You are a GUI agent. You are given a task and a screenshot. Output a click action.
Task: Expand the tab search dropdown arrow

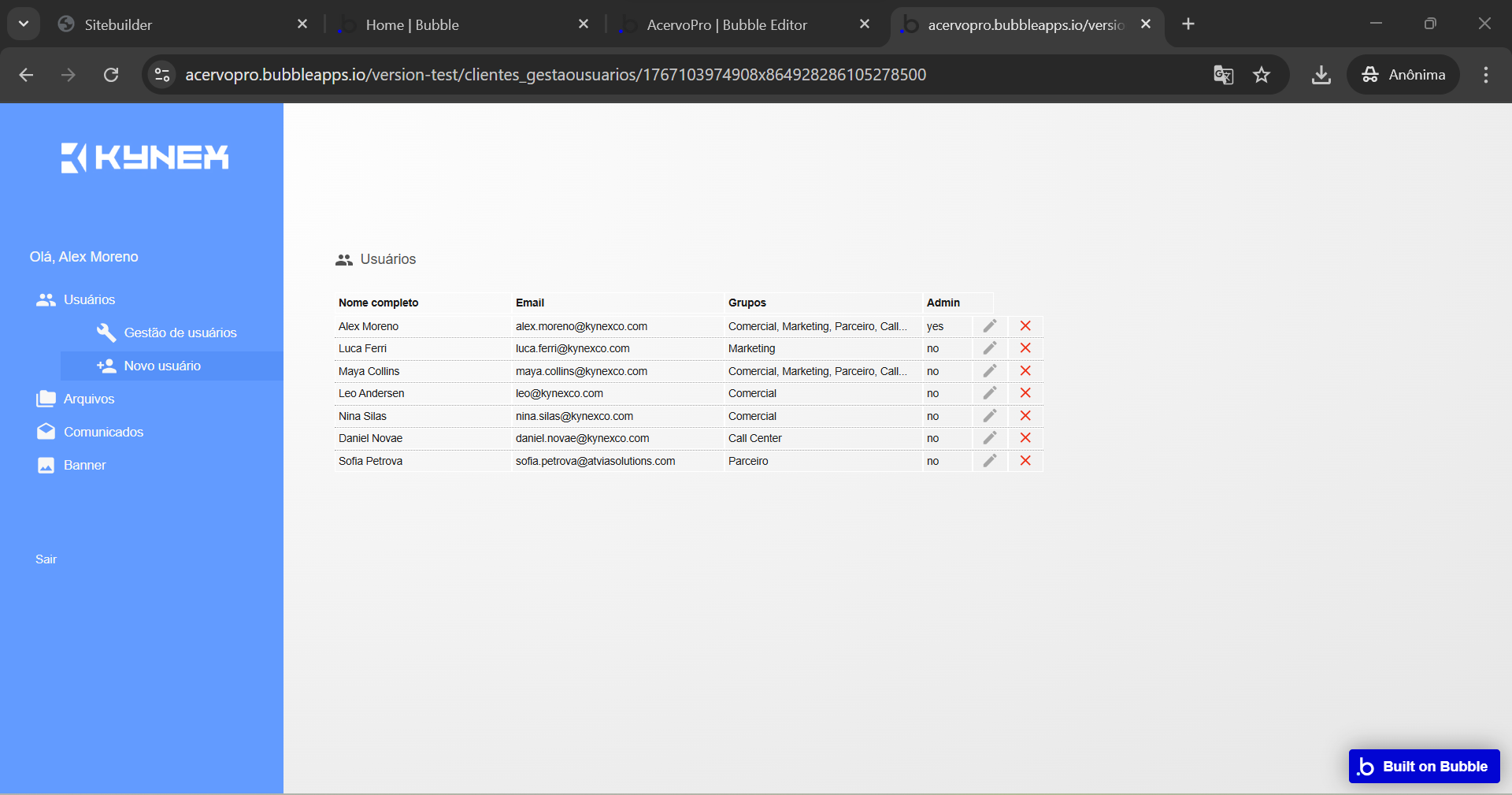coord(24,24)
